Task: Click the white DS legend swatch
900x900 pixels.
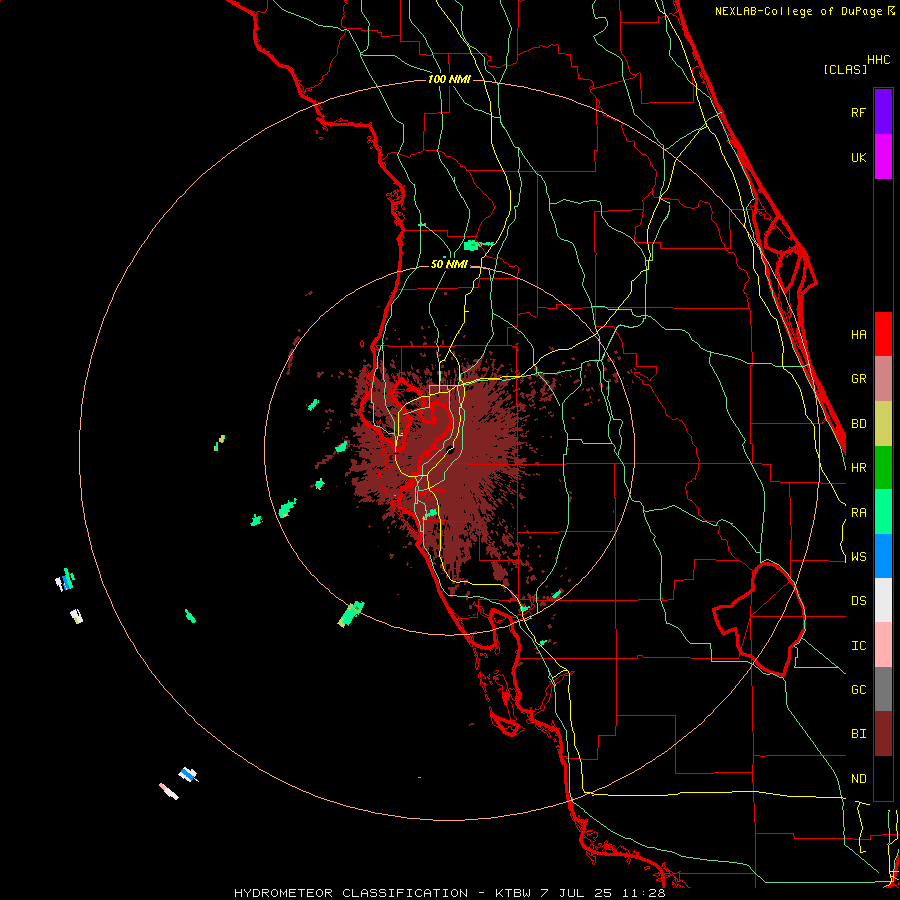Action: pos(883,600)
